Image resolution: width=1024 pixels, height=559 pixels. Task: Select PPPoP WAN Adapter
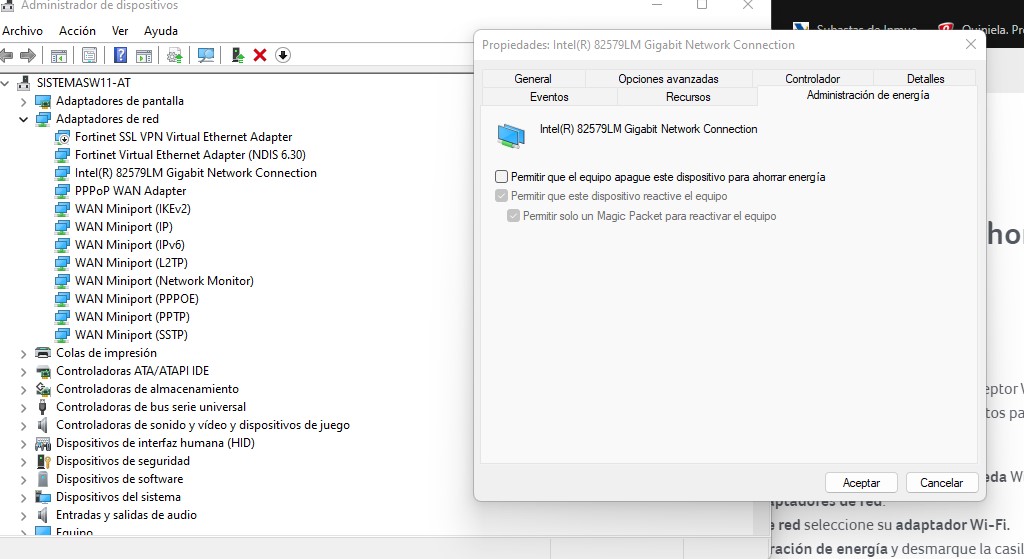130,191
